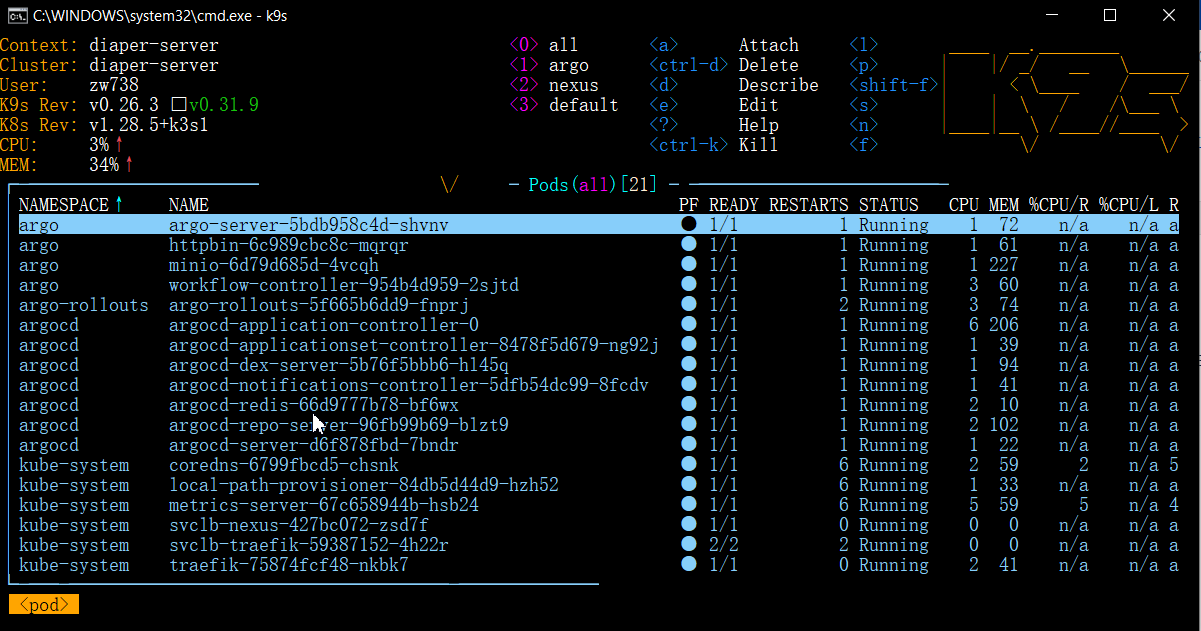
Task: Select the workflow-controller-954b4d959-2sjtd pod
Action: pyautogui.click(x=344, y=285)
